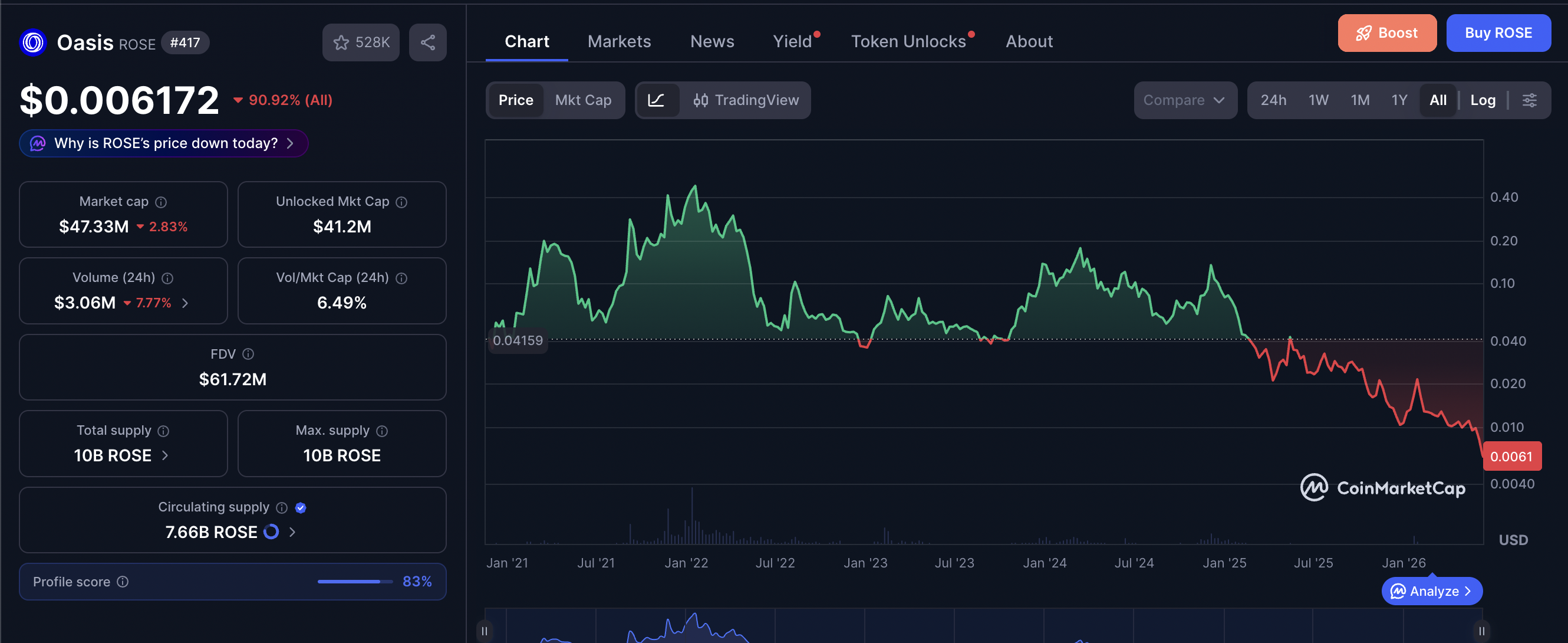Open the Token Unlocks tab

(909, 41)
